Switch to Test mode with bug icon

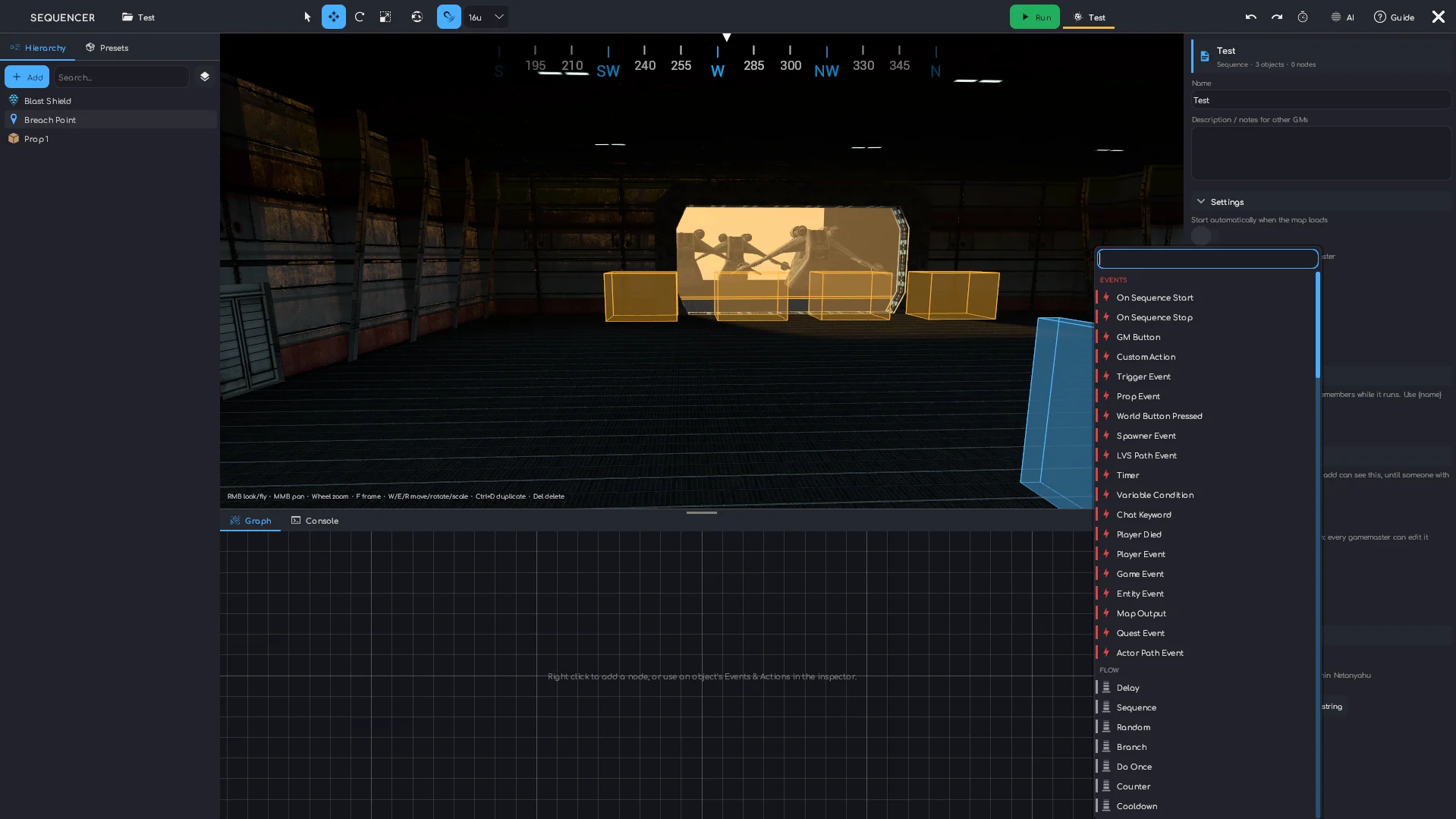pyautogui.click(x=1089, y=17)
